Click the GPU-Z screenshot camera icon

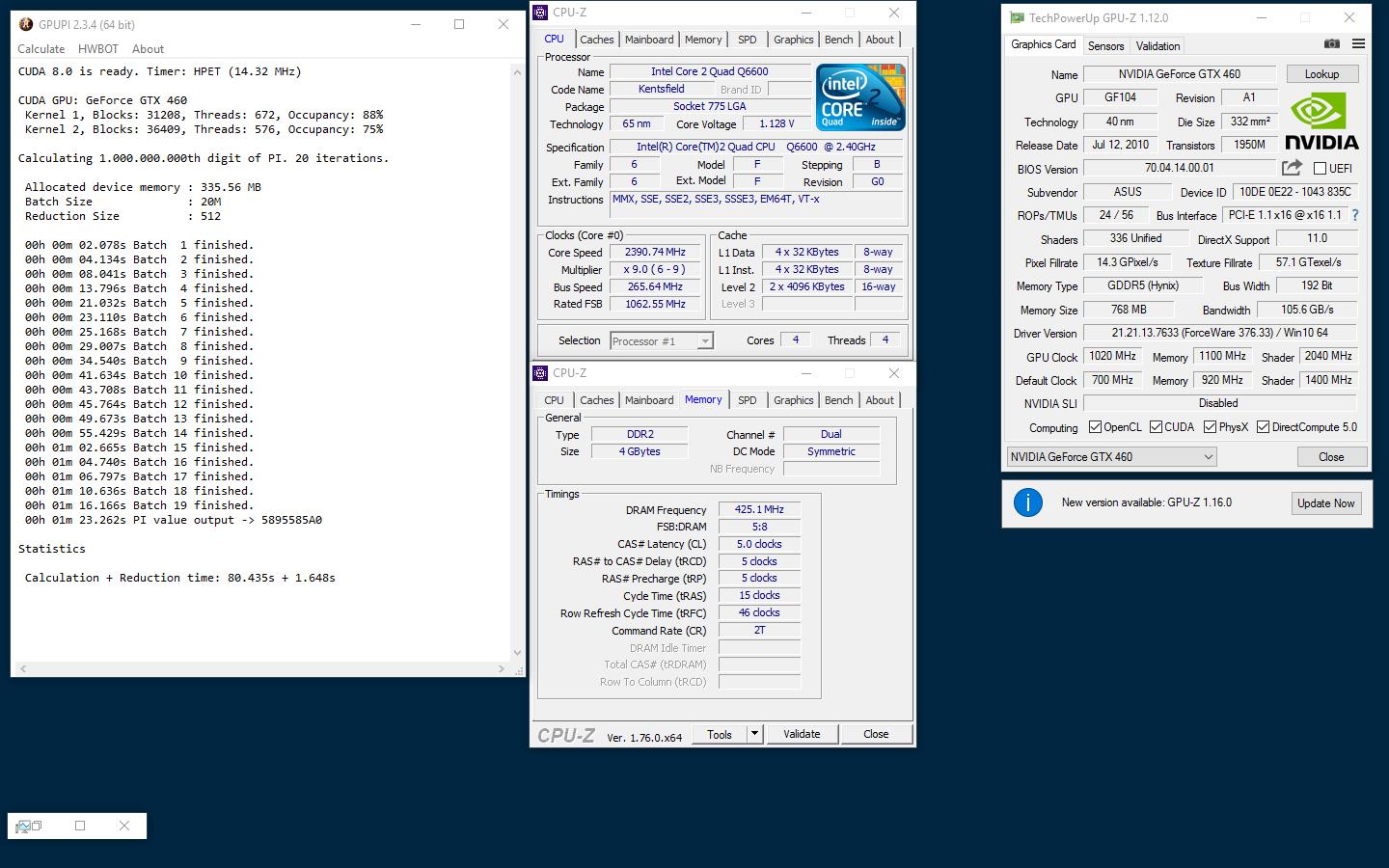(x=1332, y=43)
